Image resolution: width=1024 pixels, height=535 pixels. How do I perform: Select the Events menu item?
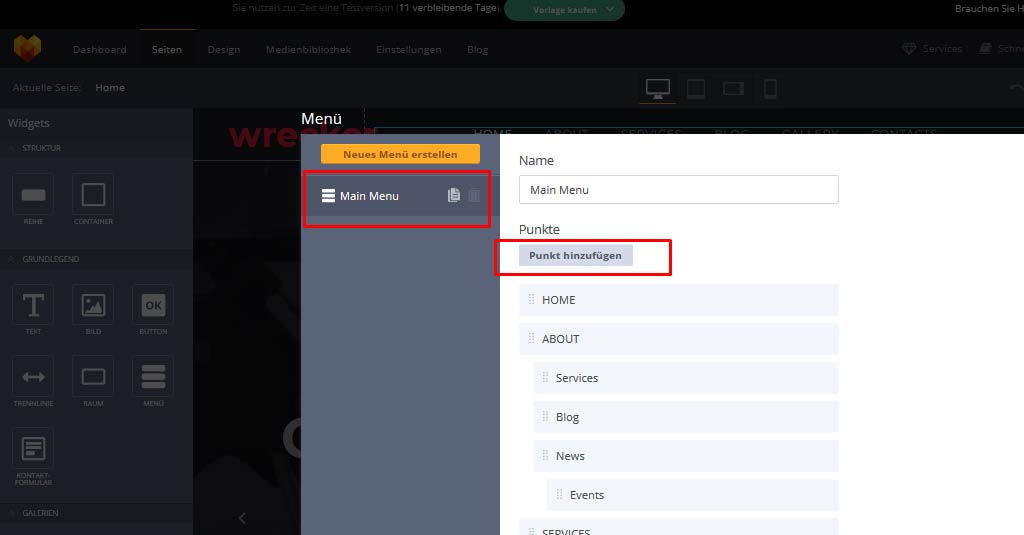pyautogui.click(x=587, y=495)
